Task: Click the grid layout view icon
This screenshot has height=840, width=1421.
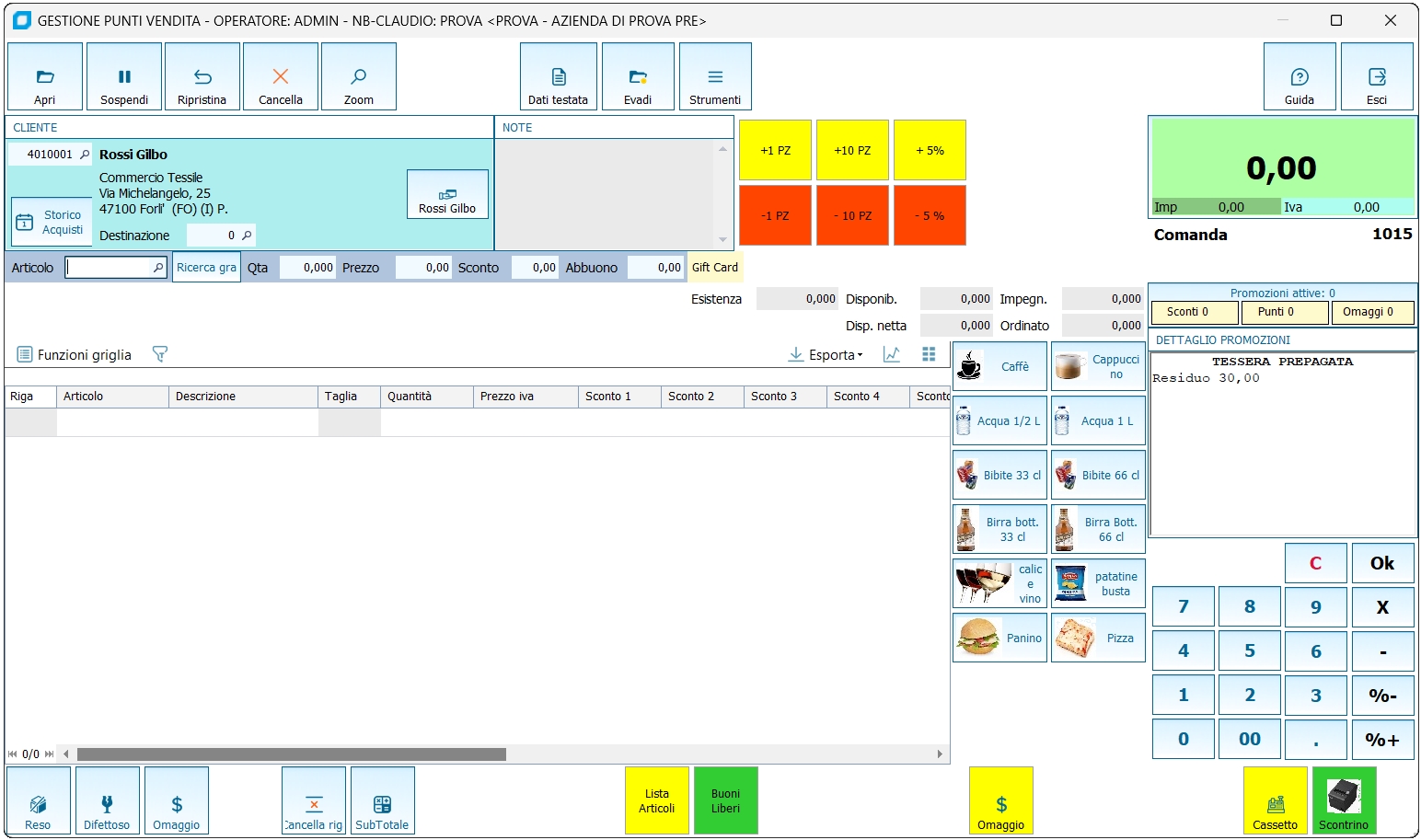Action: point(929,354)
